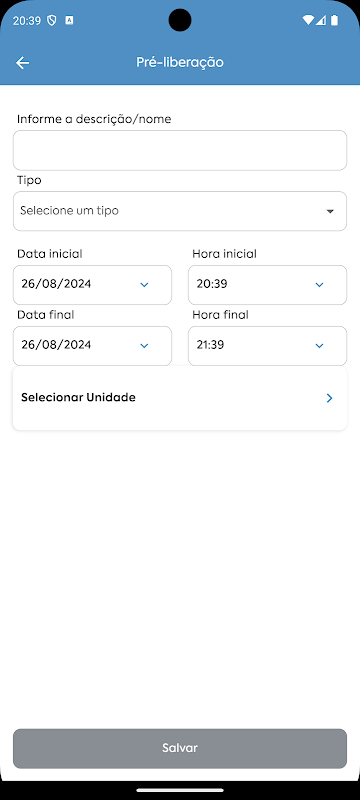
Task: Expand the Hora inicial time chevron
Action: (x=320, y=285)
